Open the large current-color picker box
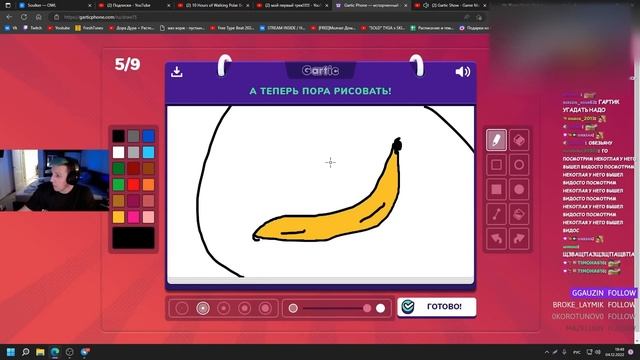This screenshot has height=360, width=640. 133,238
